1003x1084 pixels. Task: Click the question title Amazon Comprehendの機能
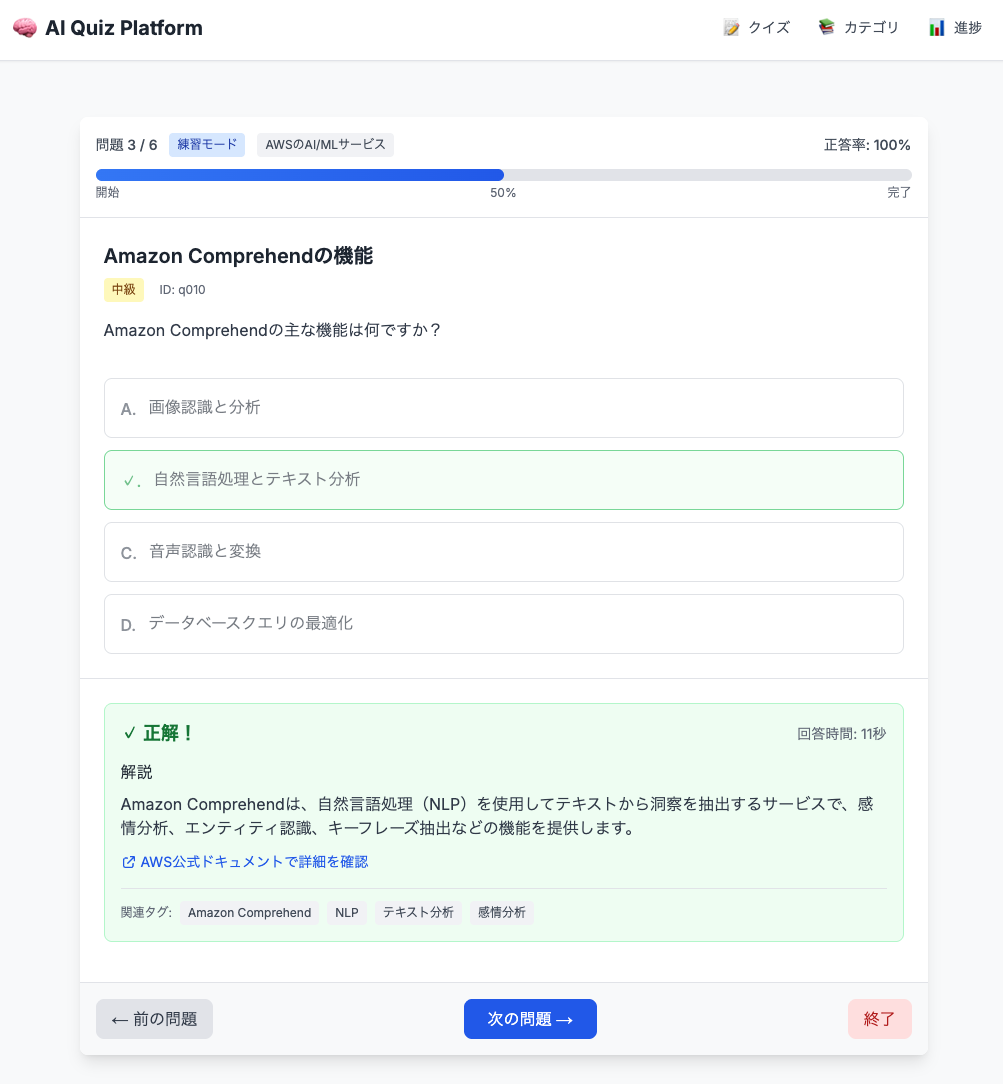(x=238, y=256)
